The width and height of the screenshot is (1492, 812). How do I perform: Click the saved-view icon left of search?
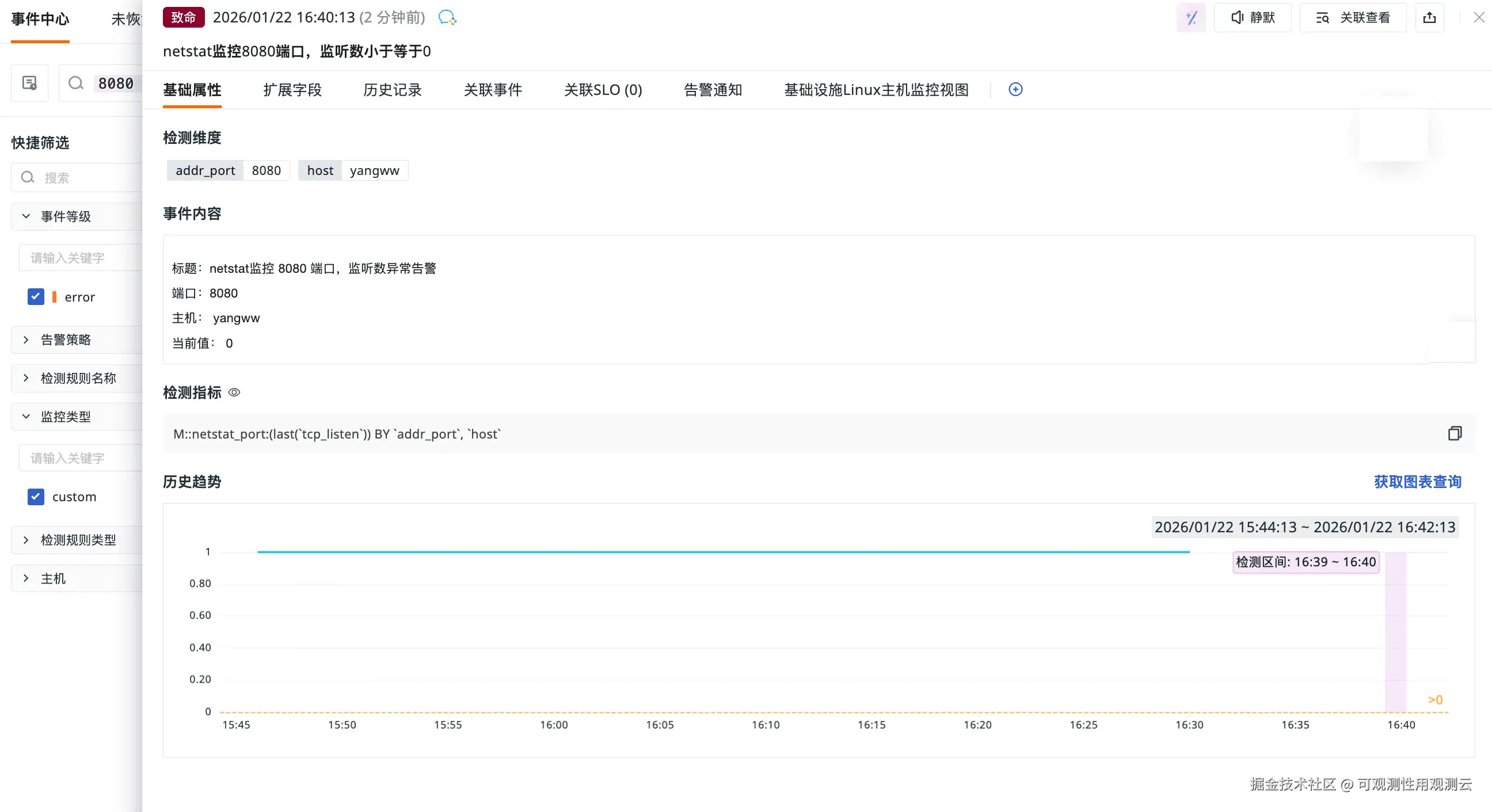click(29, 83)
